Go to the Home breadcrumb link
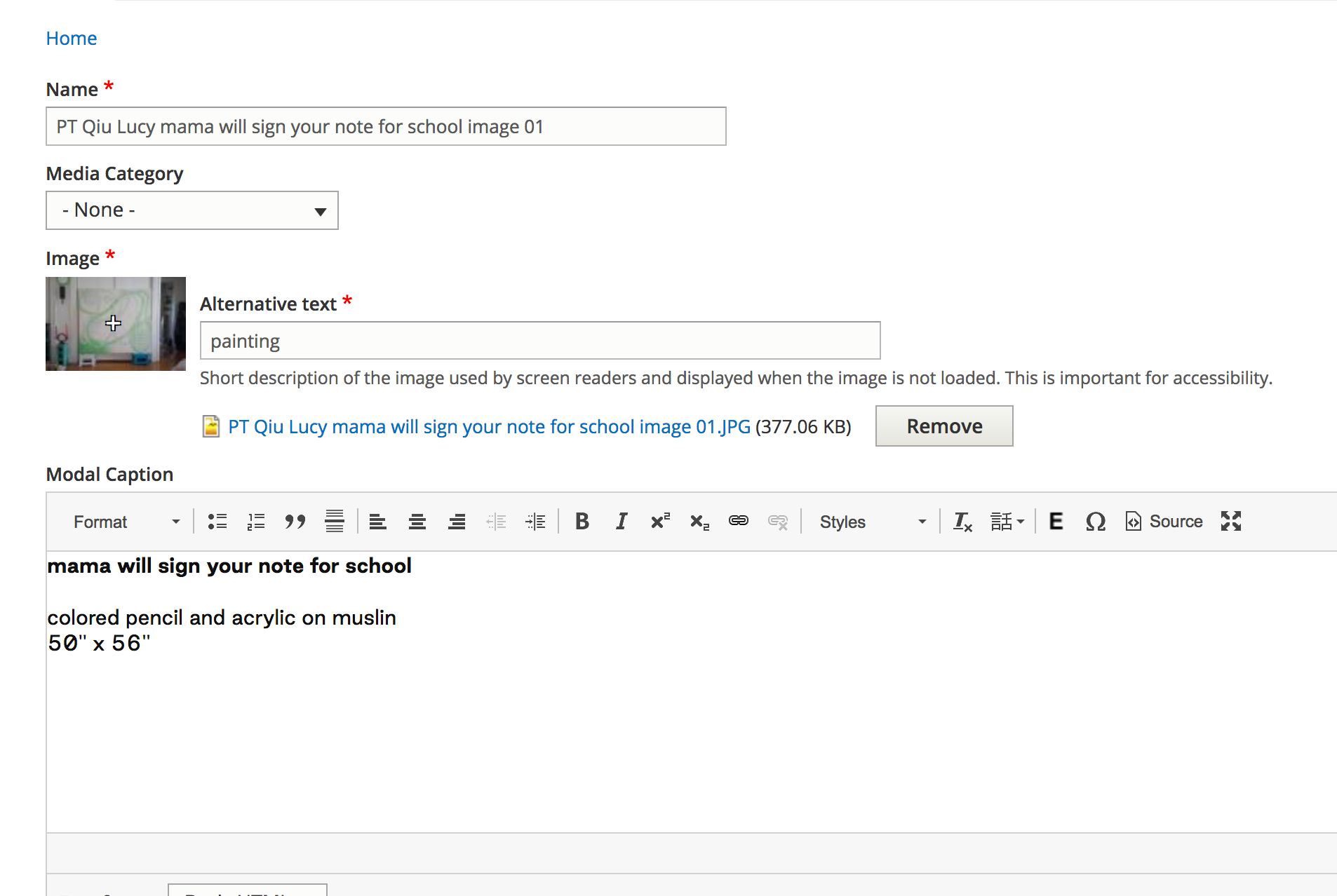This screenshot has width=1337, height=896. pyautogui.click(x=72, y=39)
